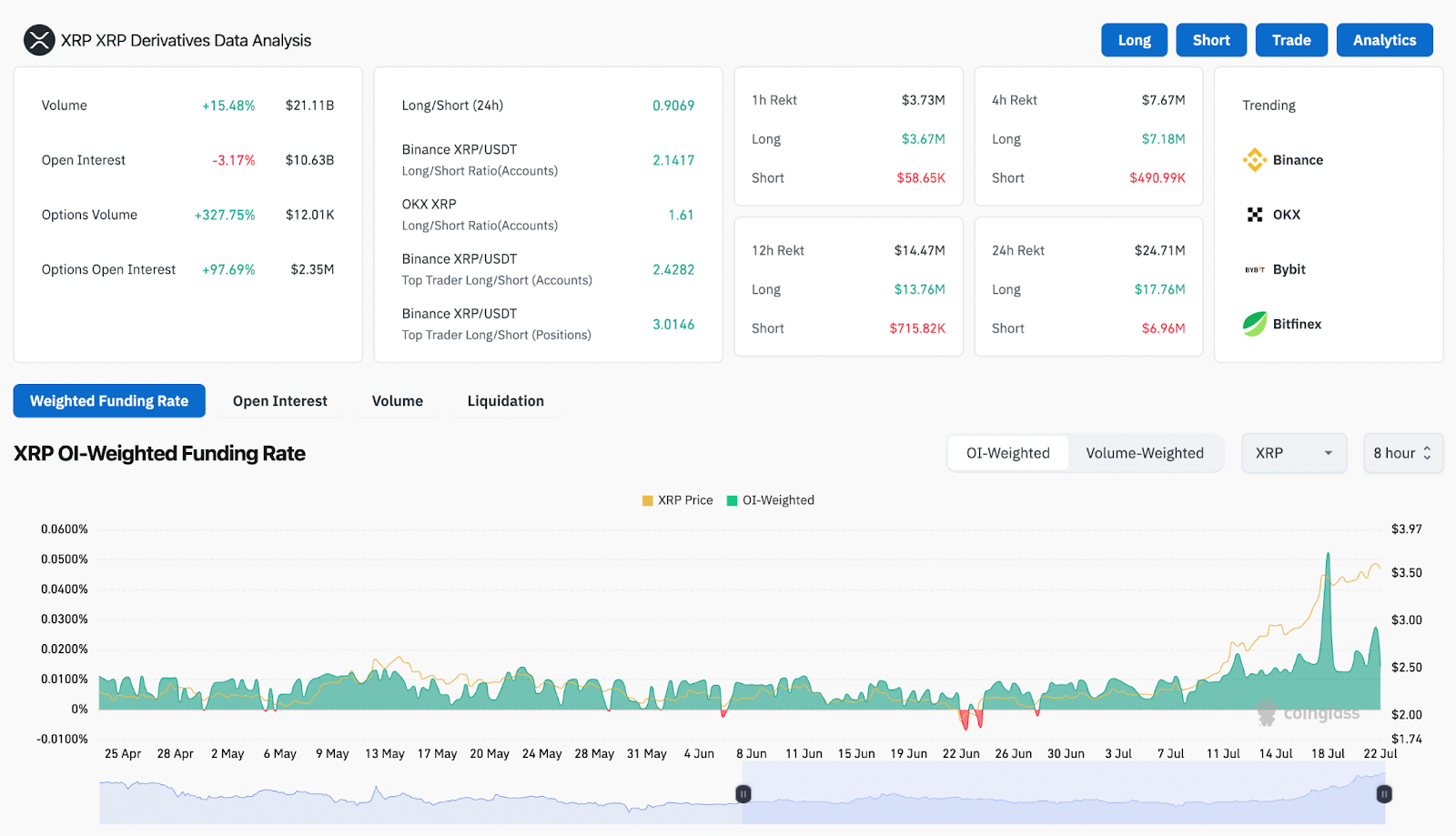Open the 8 hour interval selector

1403,453
